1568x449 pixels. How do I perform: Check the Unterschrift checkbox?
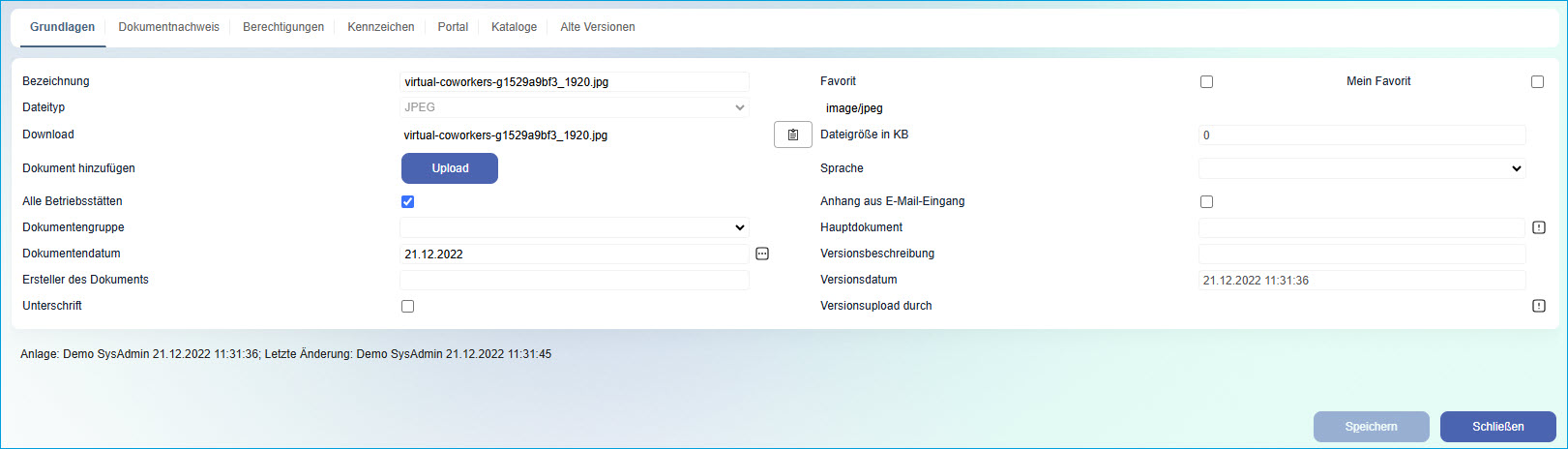[407, 306]
